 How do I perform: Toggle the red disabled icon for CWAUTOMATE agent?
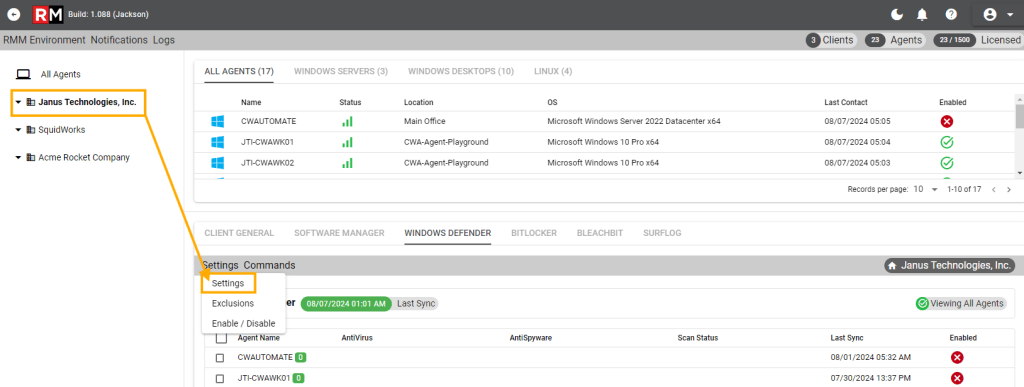(946, 121)
